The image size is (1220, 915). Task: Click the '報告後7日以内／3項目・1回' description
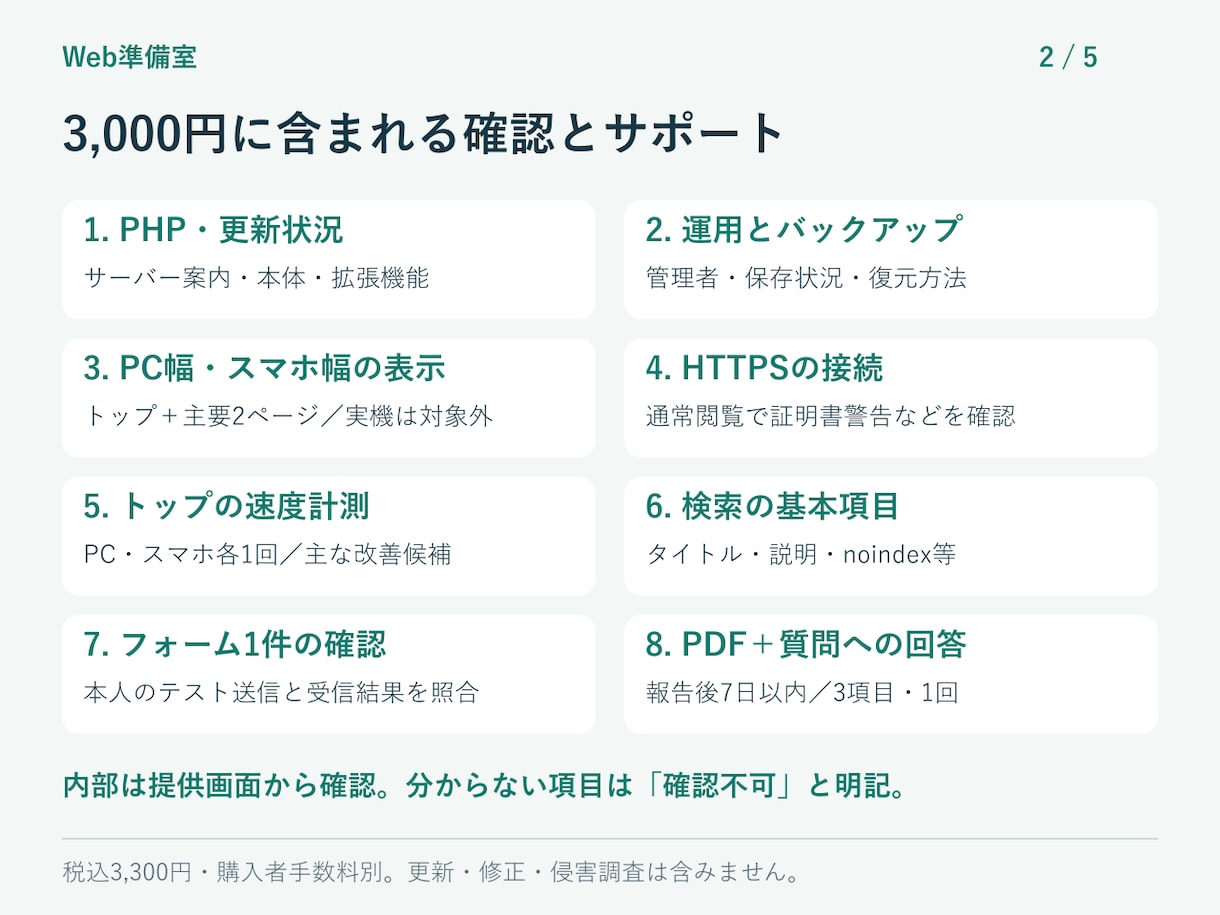point(802,692)
